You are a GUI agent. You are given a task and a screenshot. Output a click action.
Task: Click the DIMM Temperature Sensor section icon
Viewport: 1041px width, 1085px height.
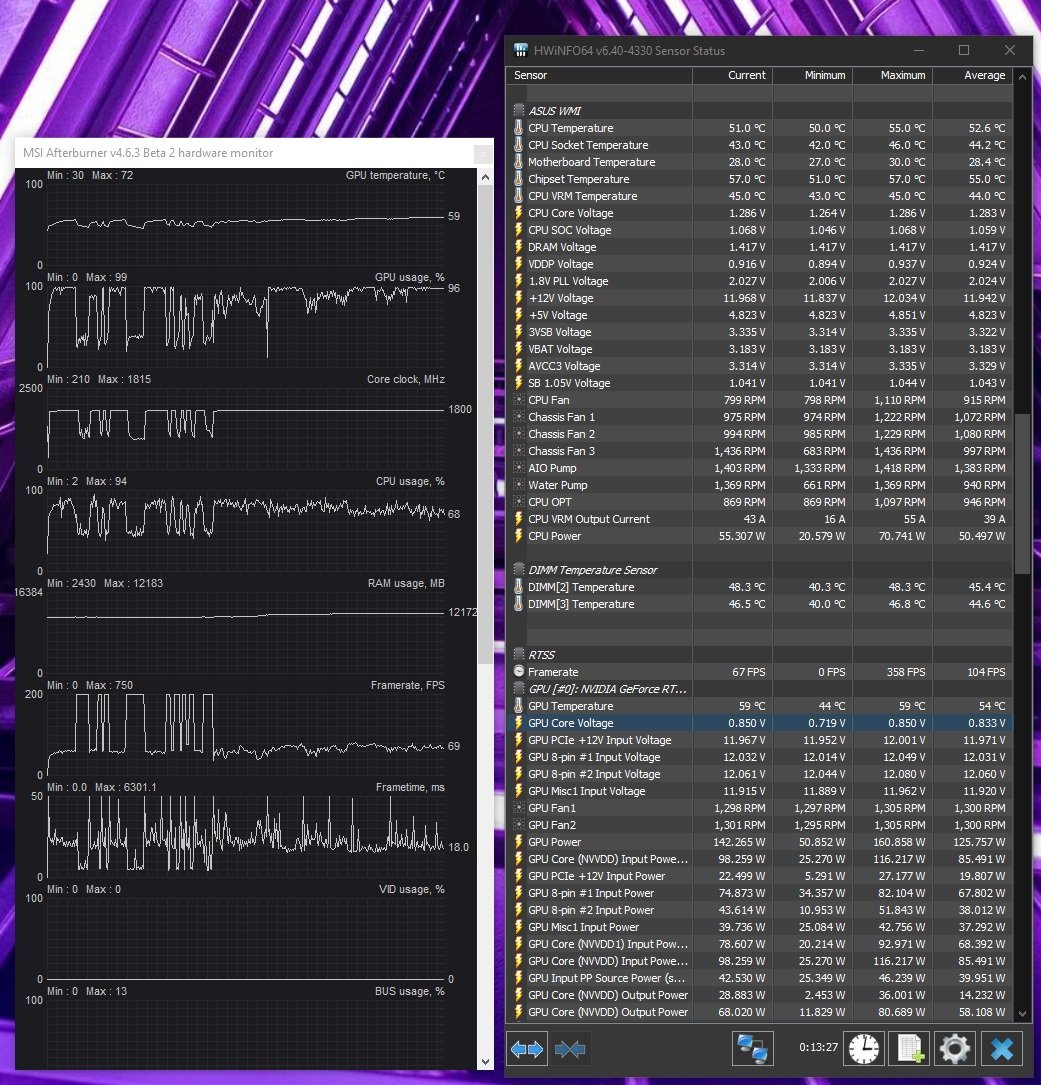tap(518, 569)
